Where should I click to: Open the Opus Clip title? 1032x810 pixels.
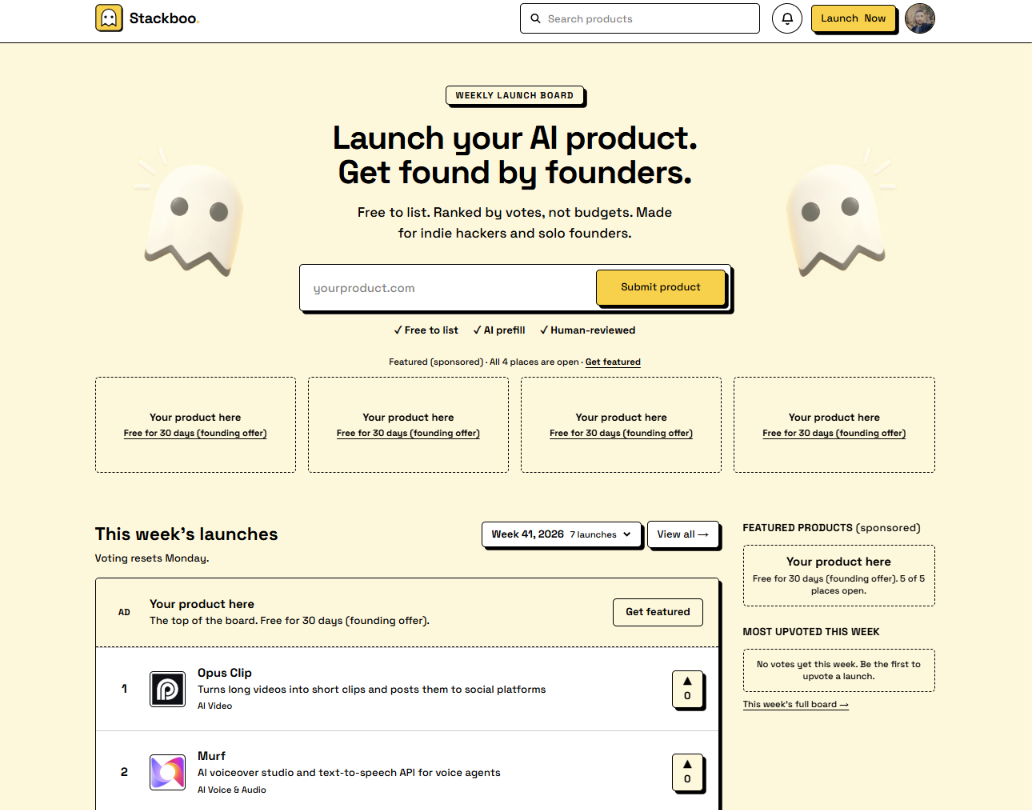click(224, 672)
